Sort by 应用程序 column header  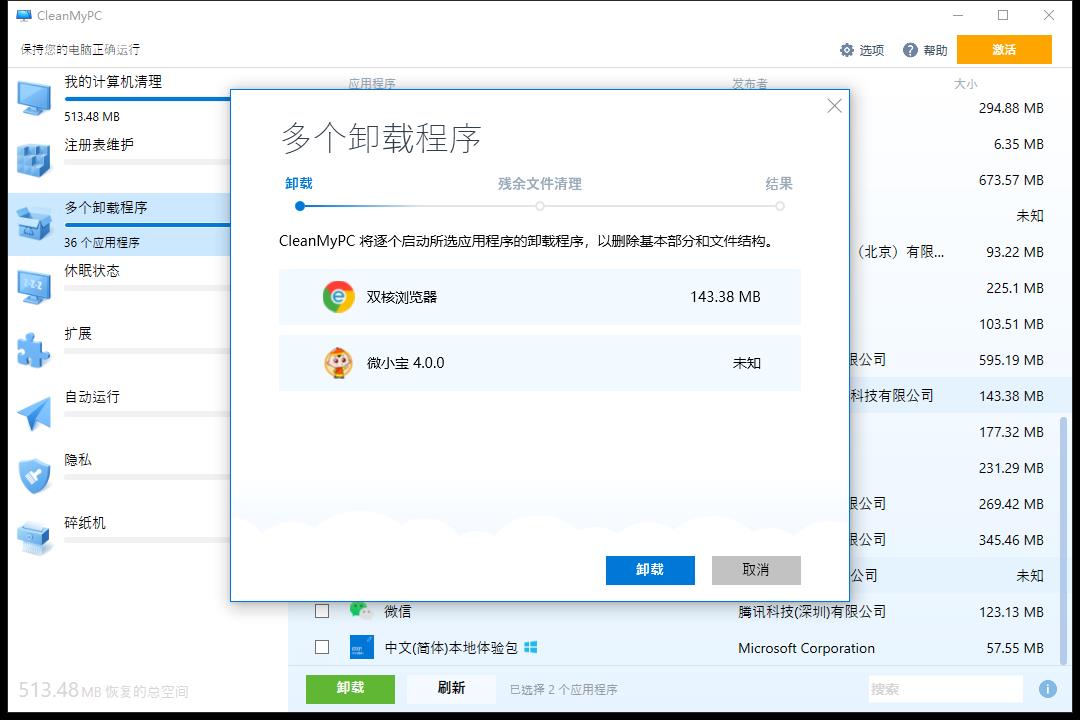click(372, 84)
